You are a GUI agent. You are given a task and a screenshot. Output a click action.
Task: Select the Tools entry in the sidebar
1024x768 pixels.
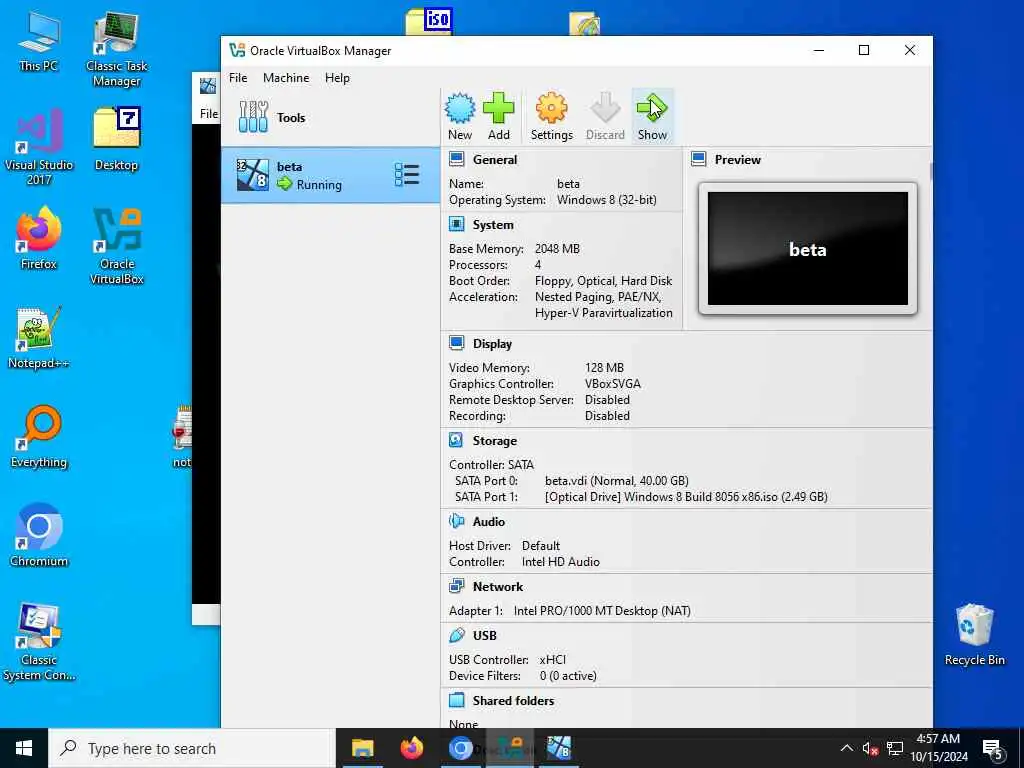pos(330,118)
